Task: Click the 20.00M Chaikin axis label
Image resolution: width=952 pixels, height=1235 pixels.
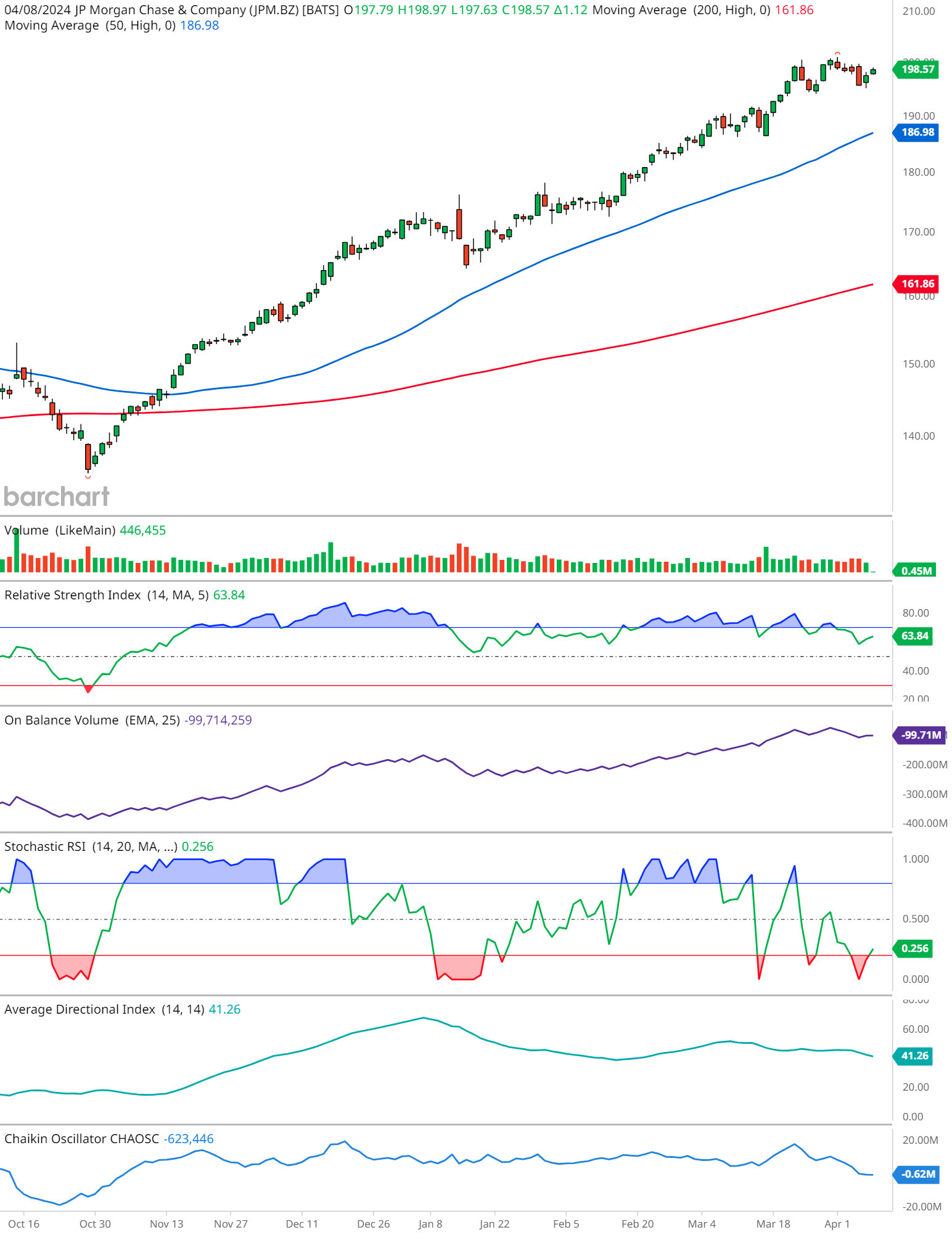Action: click(x=920, y=1140)
